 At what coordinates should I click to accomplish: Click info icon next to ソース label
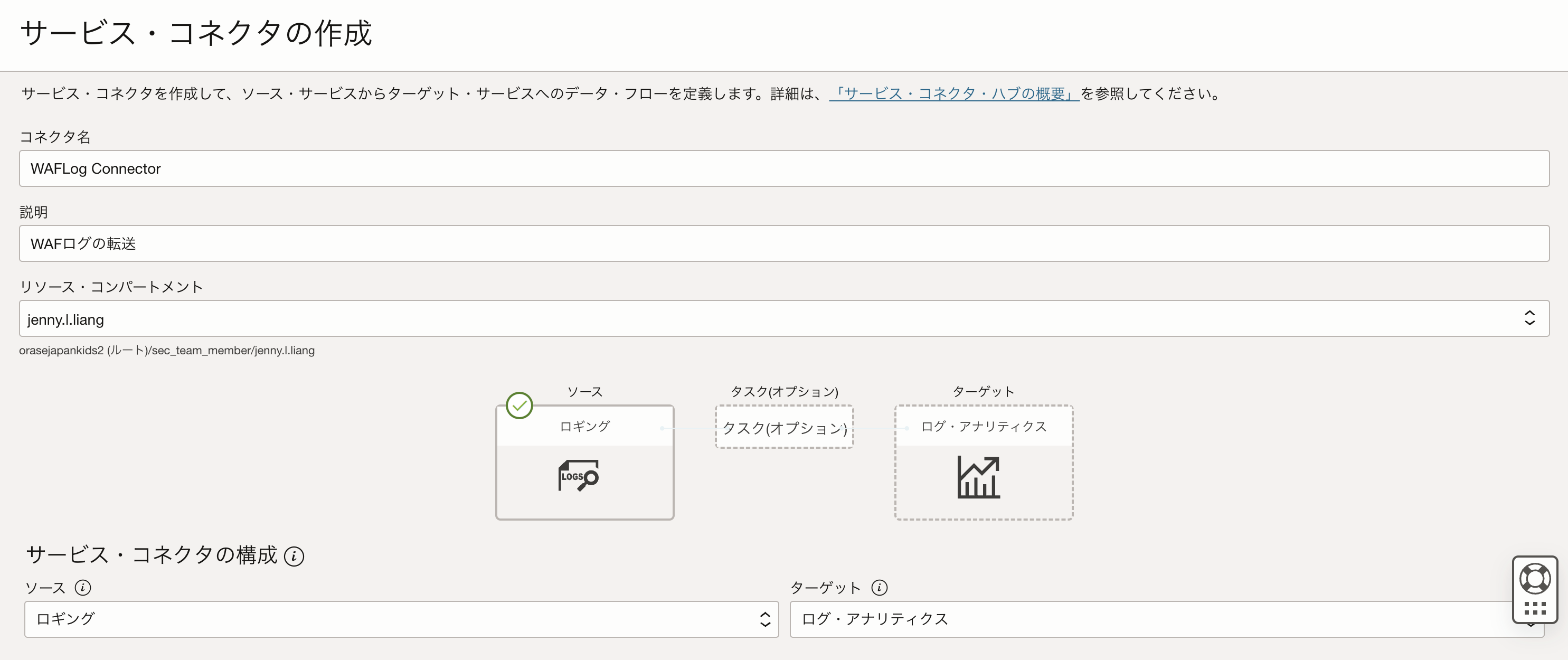[x=83, y=588]
